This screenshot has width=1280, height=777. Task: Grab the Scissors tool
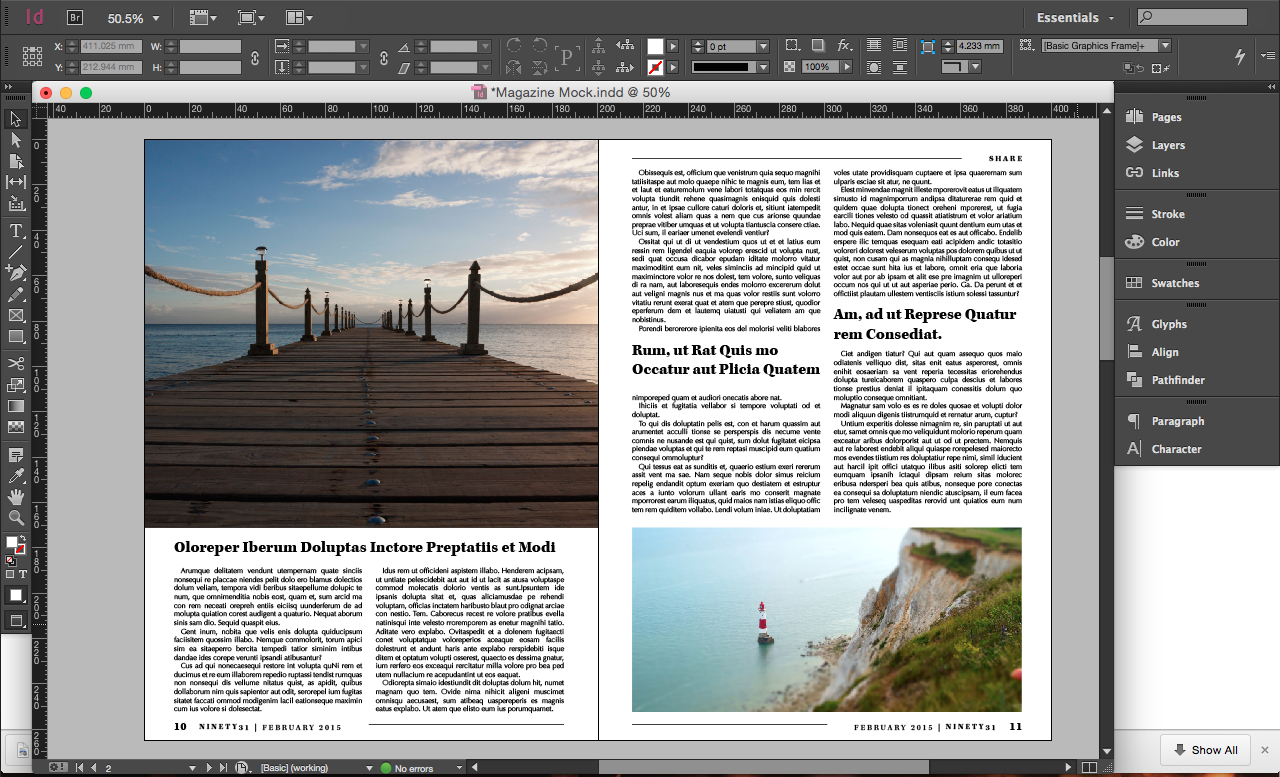point(13,363)
